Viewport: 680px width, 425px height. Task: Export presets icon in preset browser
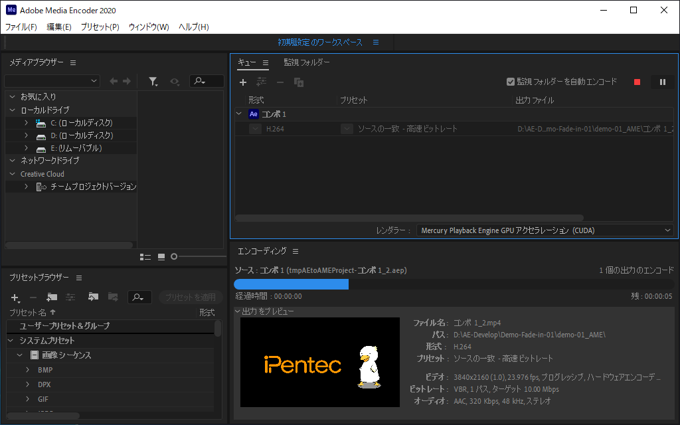pos(113,297)
